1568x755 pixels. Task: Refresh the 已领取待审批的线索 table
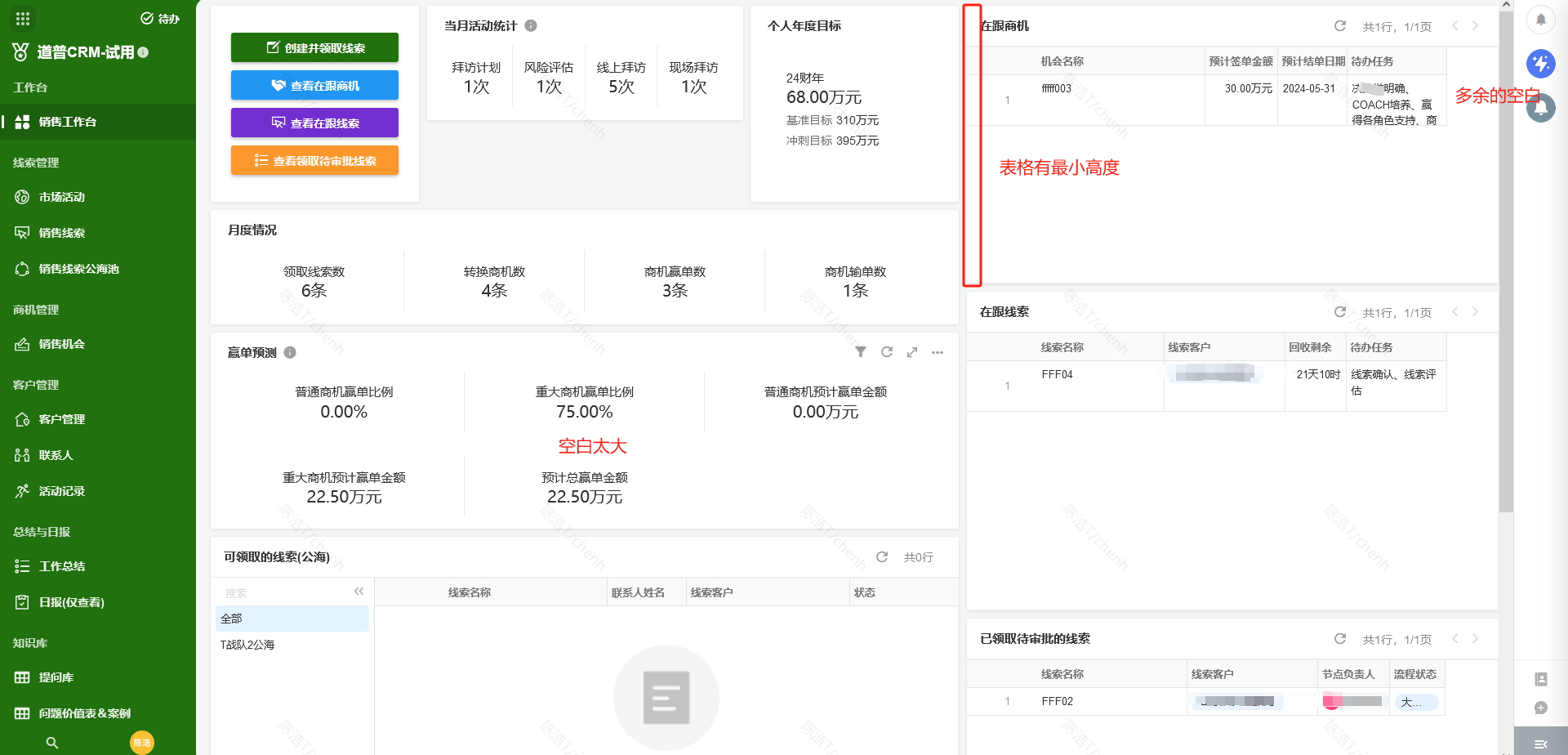(x=1340, y=639)
